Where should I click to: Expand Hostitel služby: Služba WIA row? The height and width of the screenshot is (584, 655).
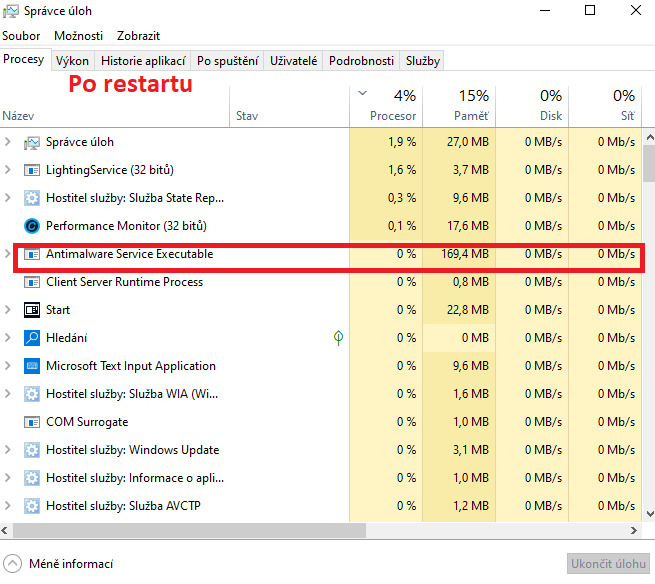tap(8, 394)
